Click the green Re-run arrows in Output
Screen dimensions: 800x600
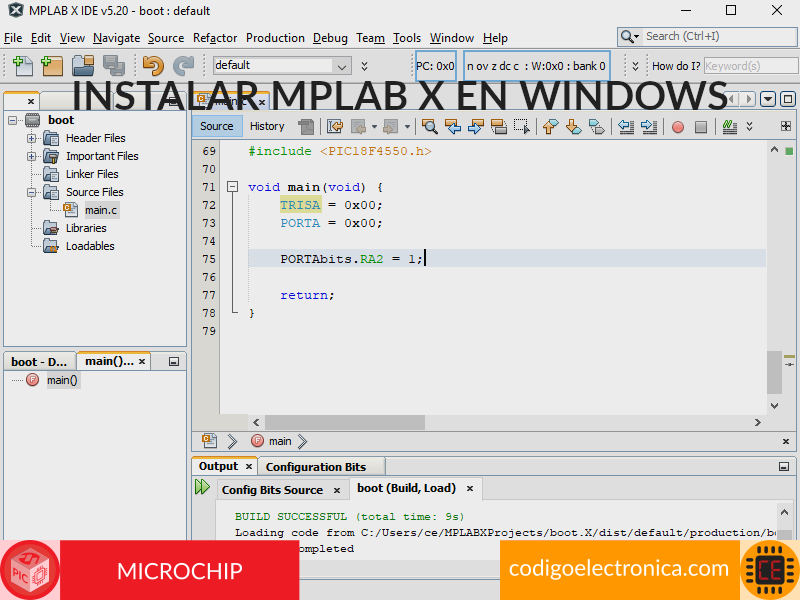coord(203,487)
